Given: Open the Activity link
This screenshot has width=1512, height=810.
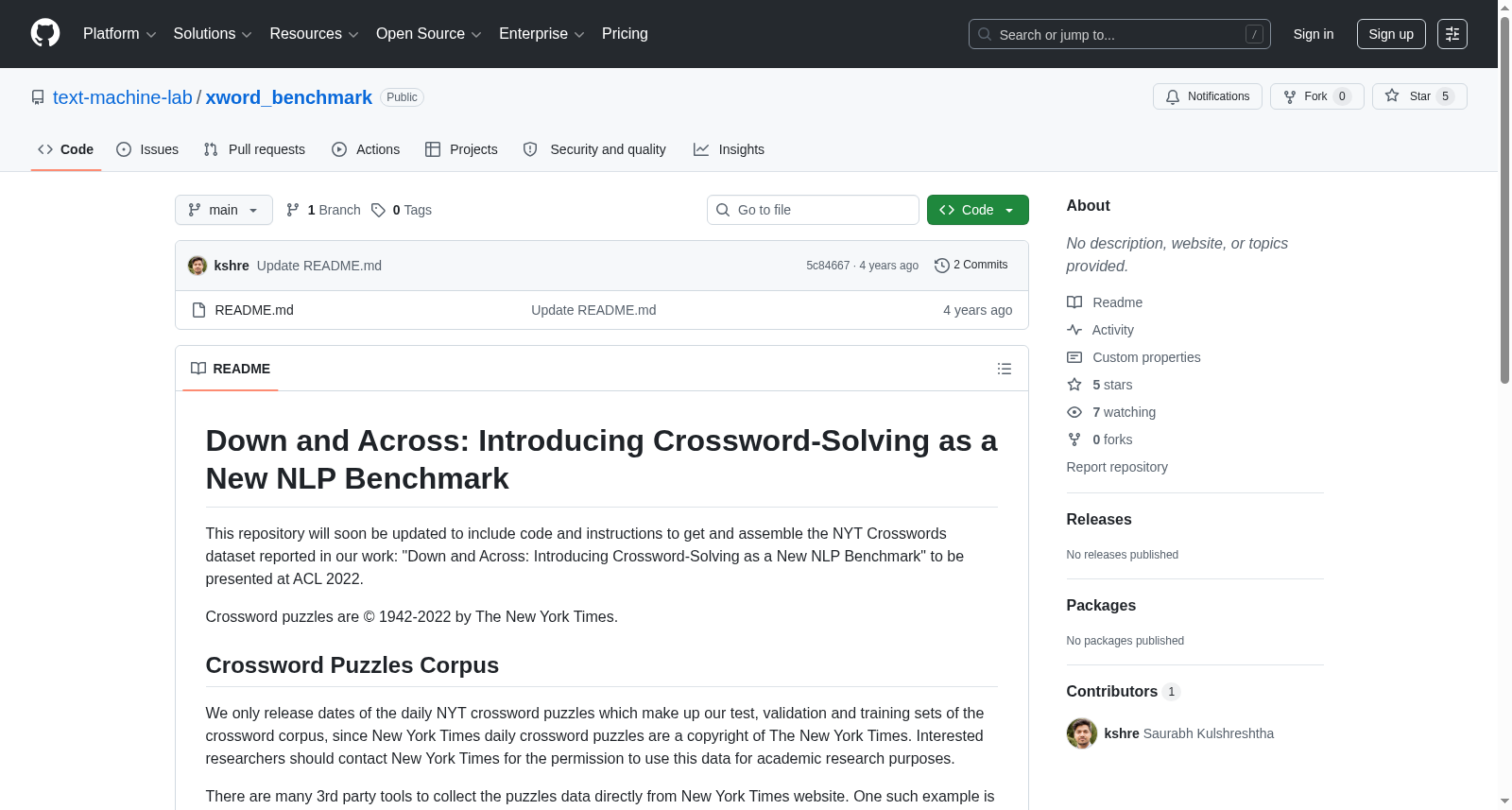Looking at the screenshot, I should pyautogui.click(x=1100, y=330).
